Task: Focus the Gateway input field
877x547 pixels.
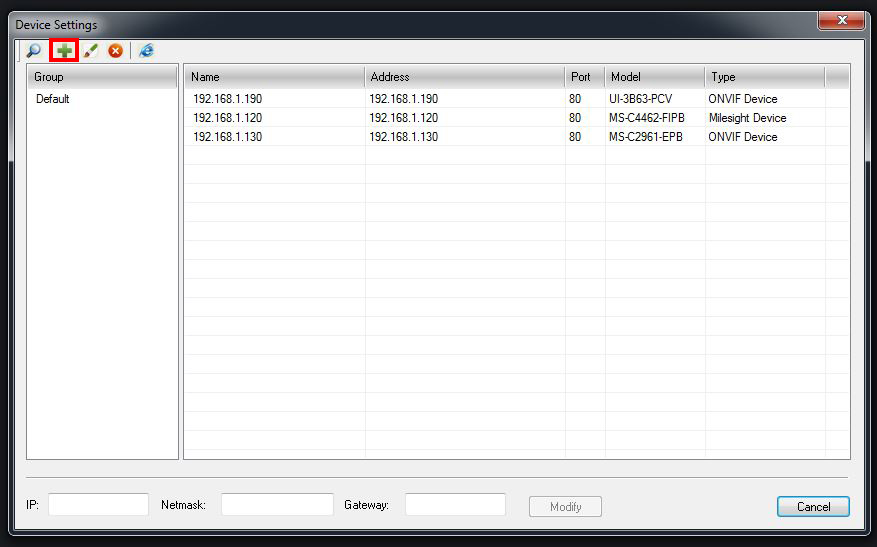Action: [455, 504]
